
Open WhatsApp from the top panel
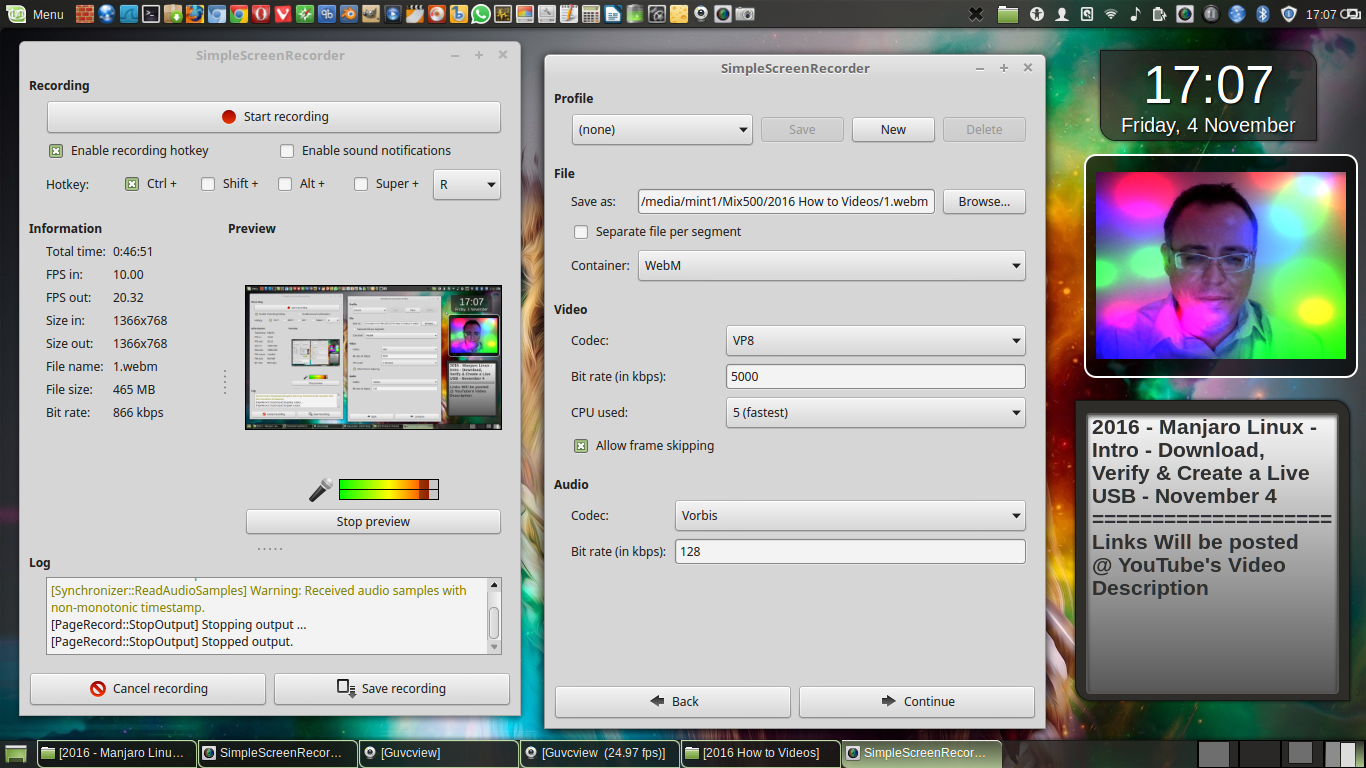[x=481, y=14]
